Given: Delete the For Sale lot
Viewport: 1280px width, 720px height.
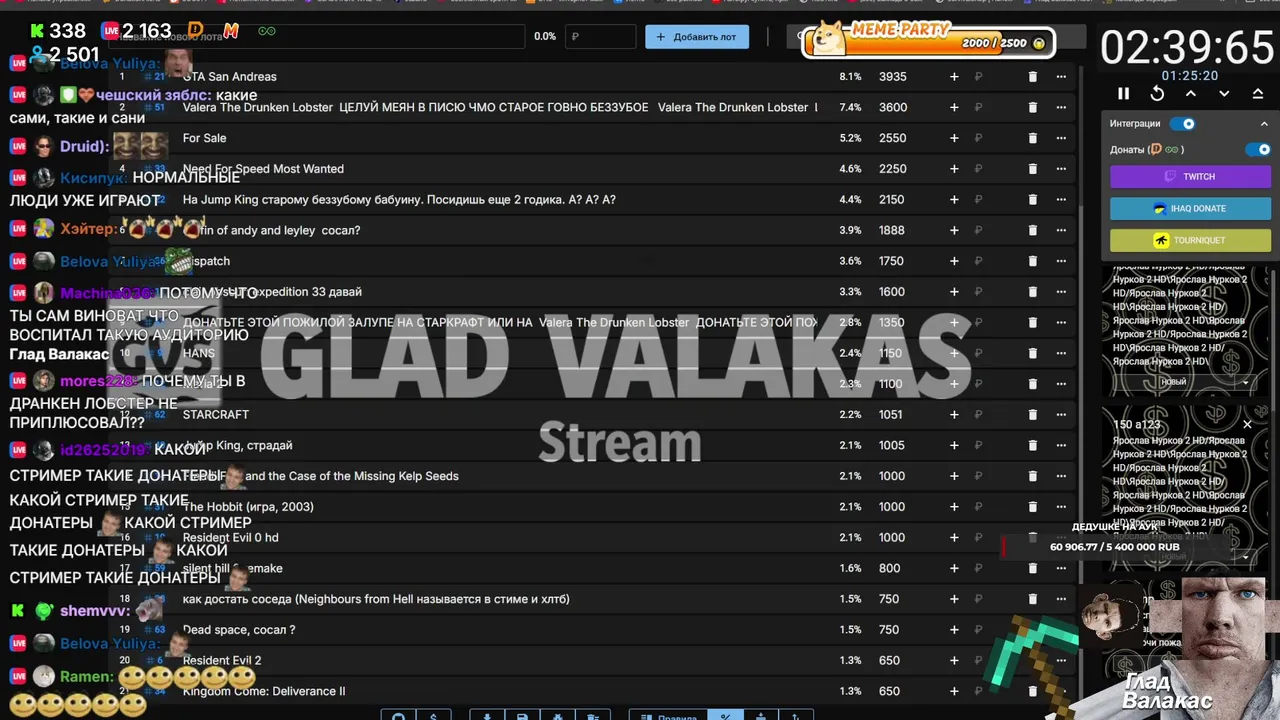Looking at the screenshot, I should [x=1033, y=138].
